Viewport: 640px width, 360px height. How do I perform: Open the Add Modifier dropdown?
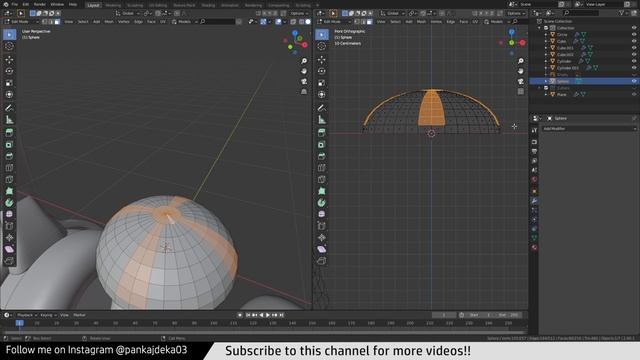tap(589, 129)
